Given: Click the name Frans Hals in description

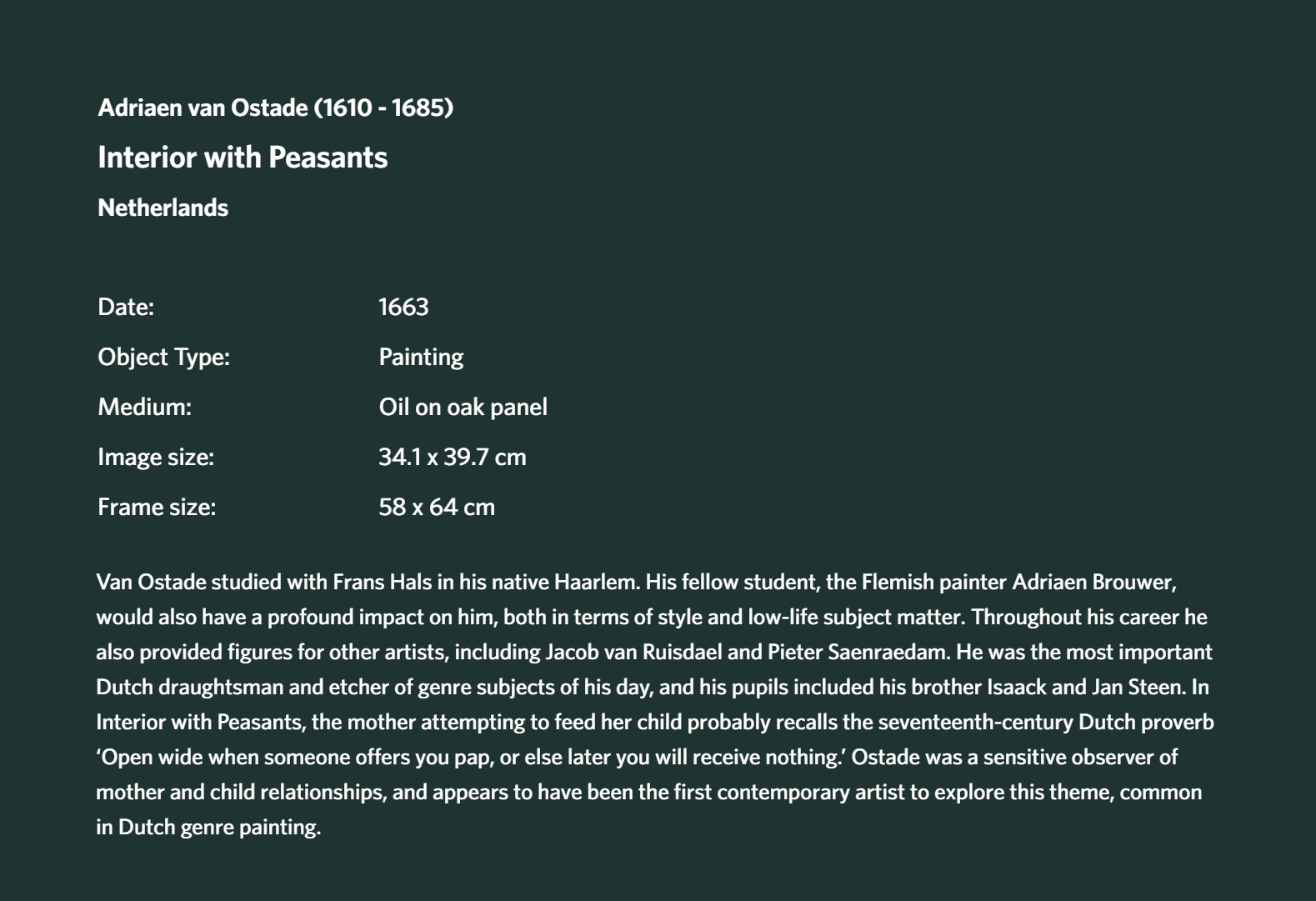Looking at the screenshot, I should (x=383, y=582).
